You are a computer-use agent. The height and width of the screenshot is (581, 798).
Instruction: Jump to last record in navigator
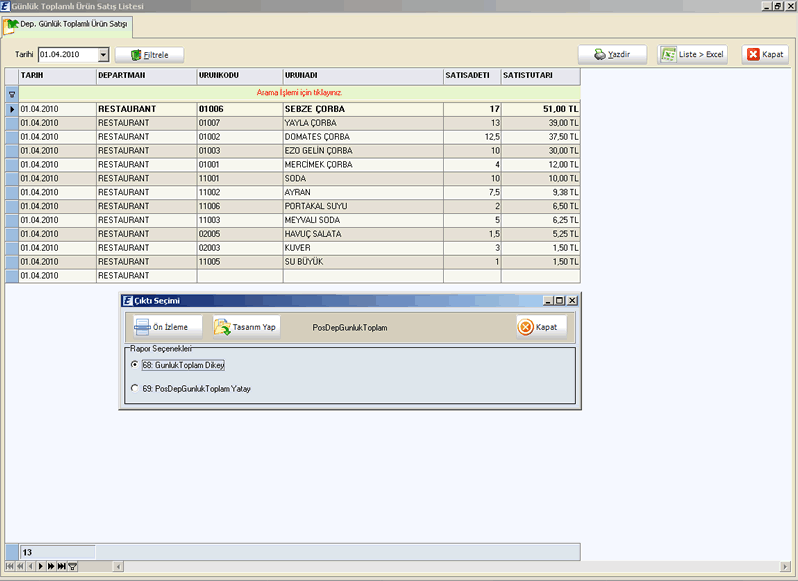pos(61,567)
